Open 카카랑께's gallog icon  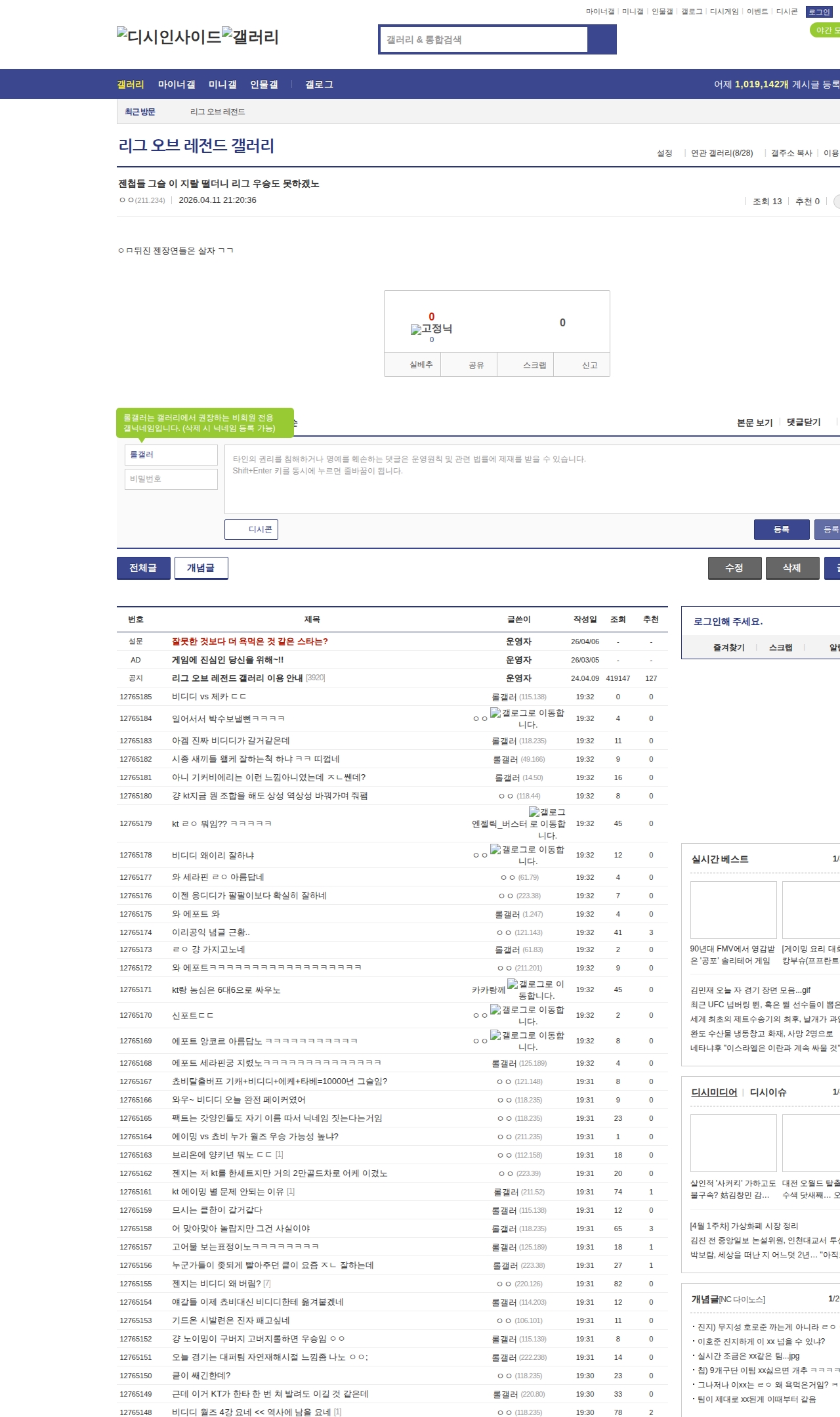(x=513, y=984)
